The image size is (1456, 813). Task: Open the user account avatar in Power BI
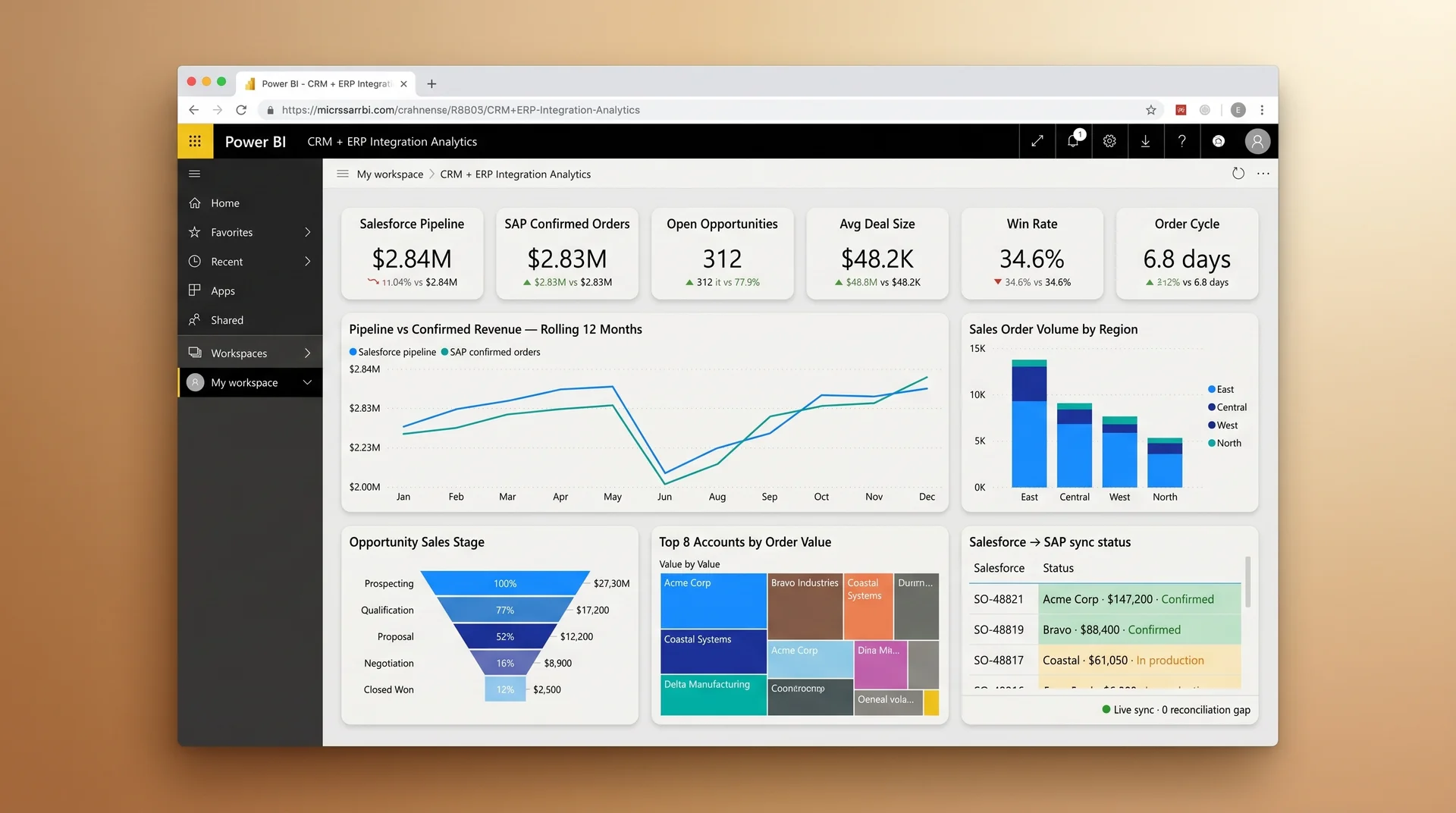(x=1257, y=141)
